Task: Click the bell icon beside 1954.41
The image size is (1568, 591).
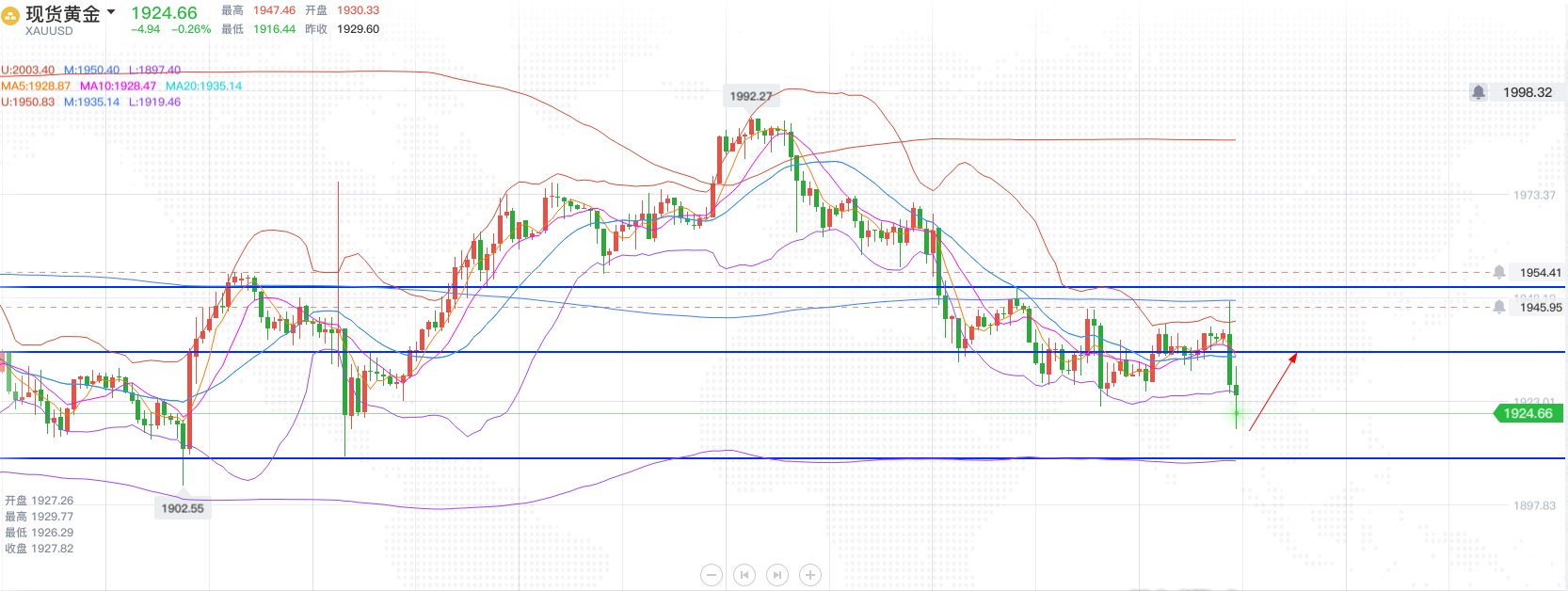Action: [1499, 272]
